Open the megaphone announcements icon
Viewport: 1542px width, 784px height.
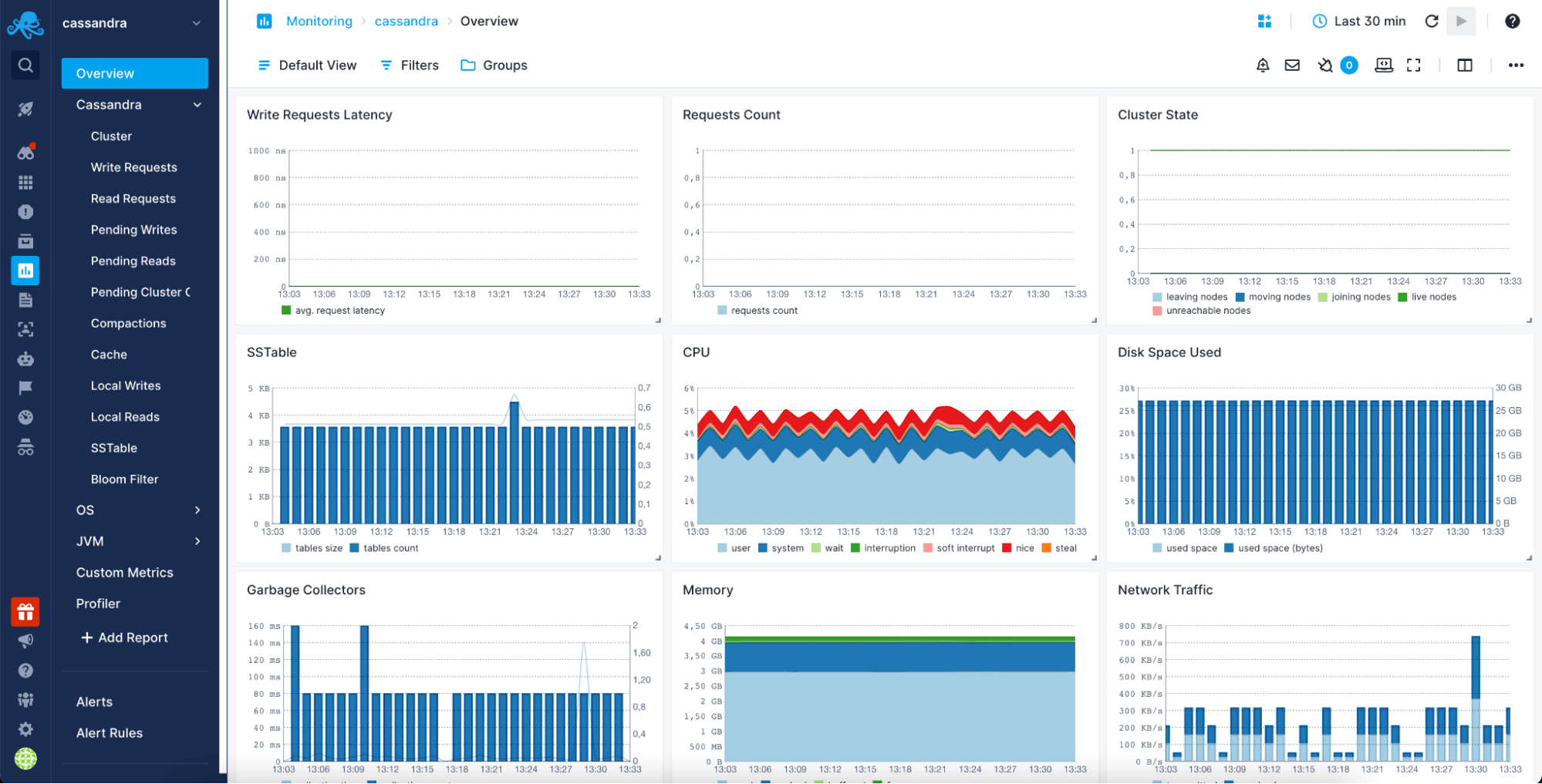[25, 641]
